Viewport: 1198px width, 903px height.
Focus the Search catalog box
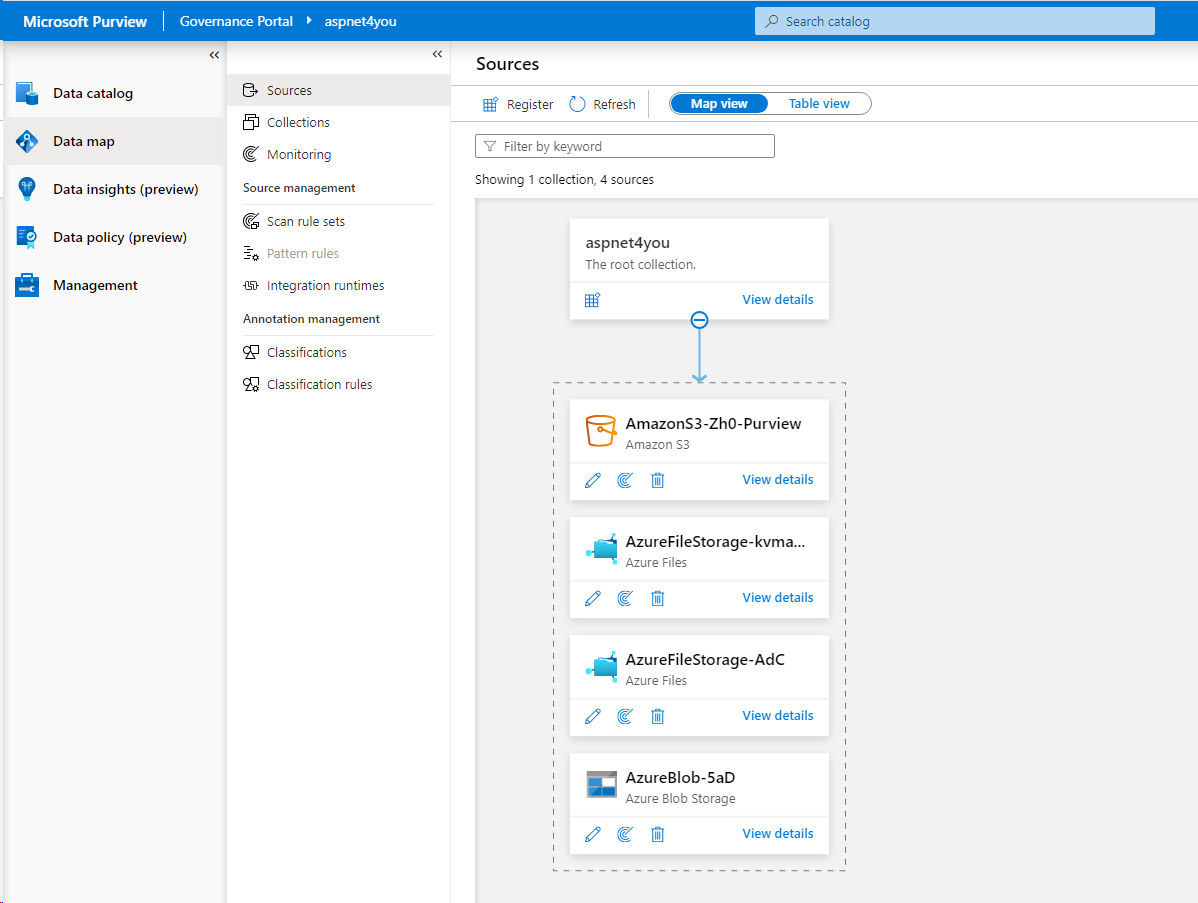point(954,21)
